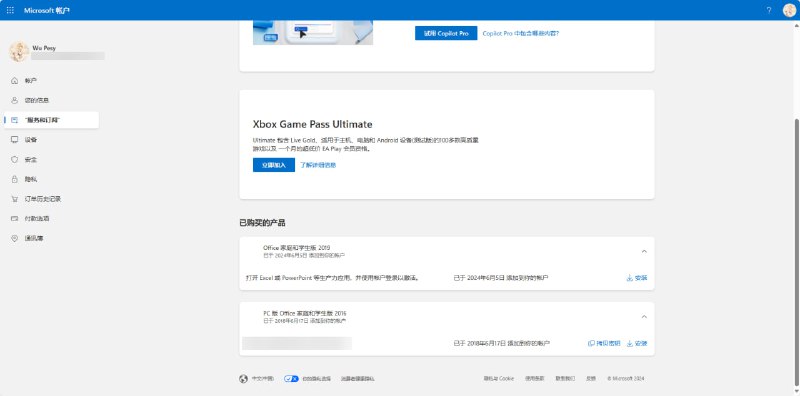The image size is (800, 396).
Task: Open 您的信息 in the sidebar
Action: (x=51, y=101)
